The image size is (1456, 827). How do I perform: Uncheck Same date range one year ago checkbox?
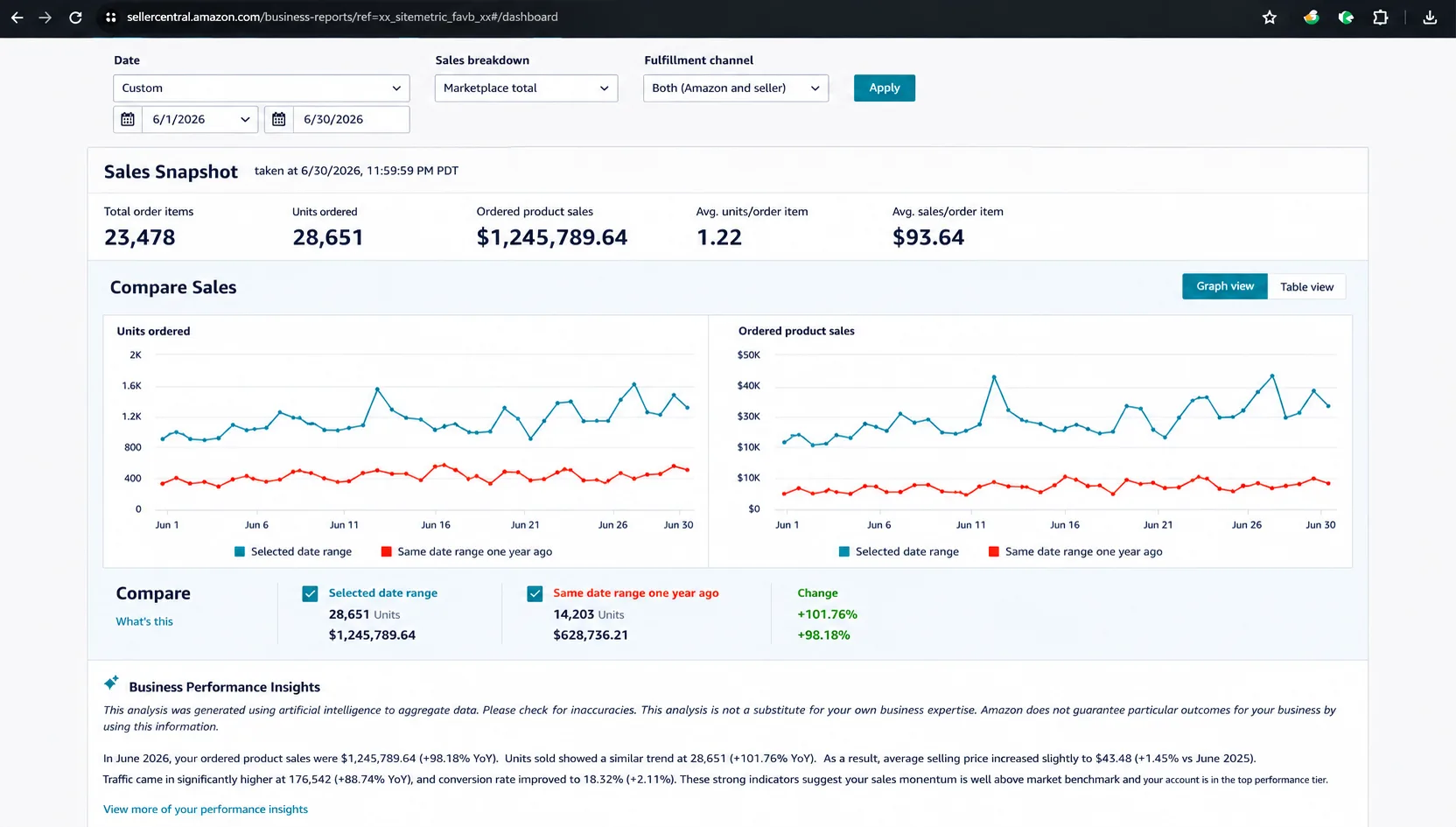coord(535,594)
